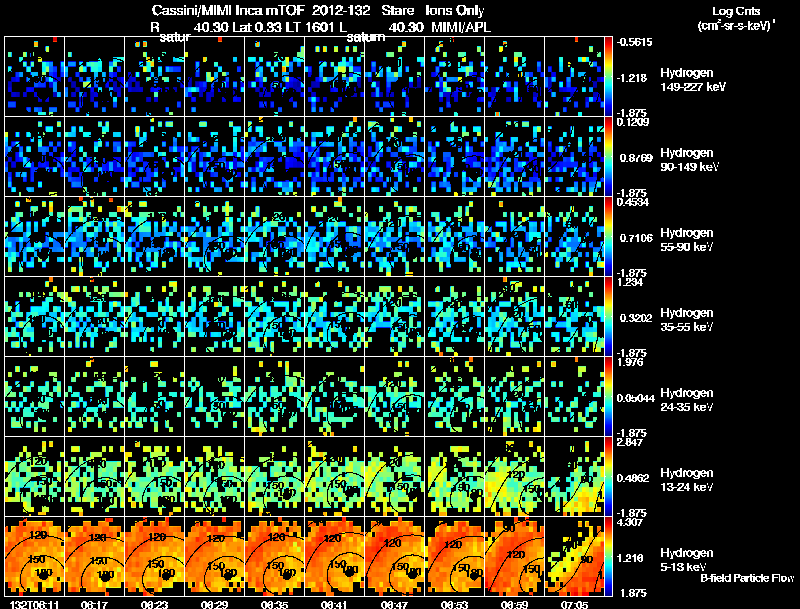This screenshot has width=800, height=609.
Task: Click the '0.4534' colorbar value
Action: pyautogui.click(x=633, y=202)
